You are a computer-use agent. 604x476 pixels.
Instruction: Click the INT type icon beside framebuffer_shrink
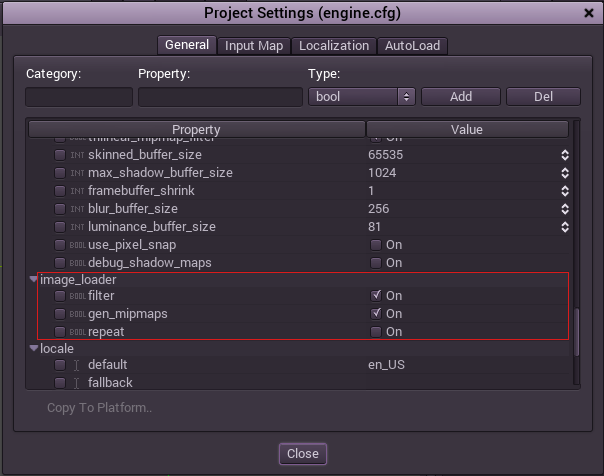pyautogui.click(x=77, y=191)
